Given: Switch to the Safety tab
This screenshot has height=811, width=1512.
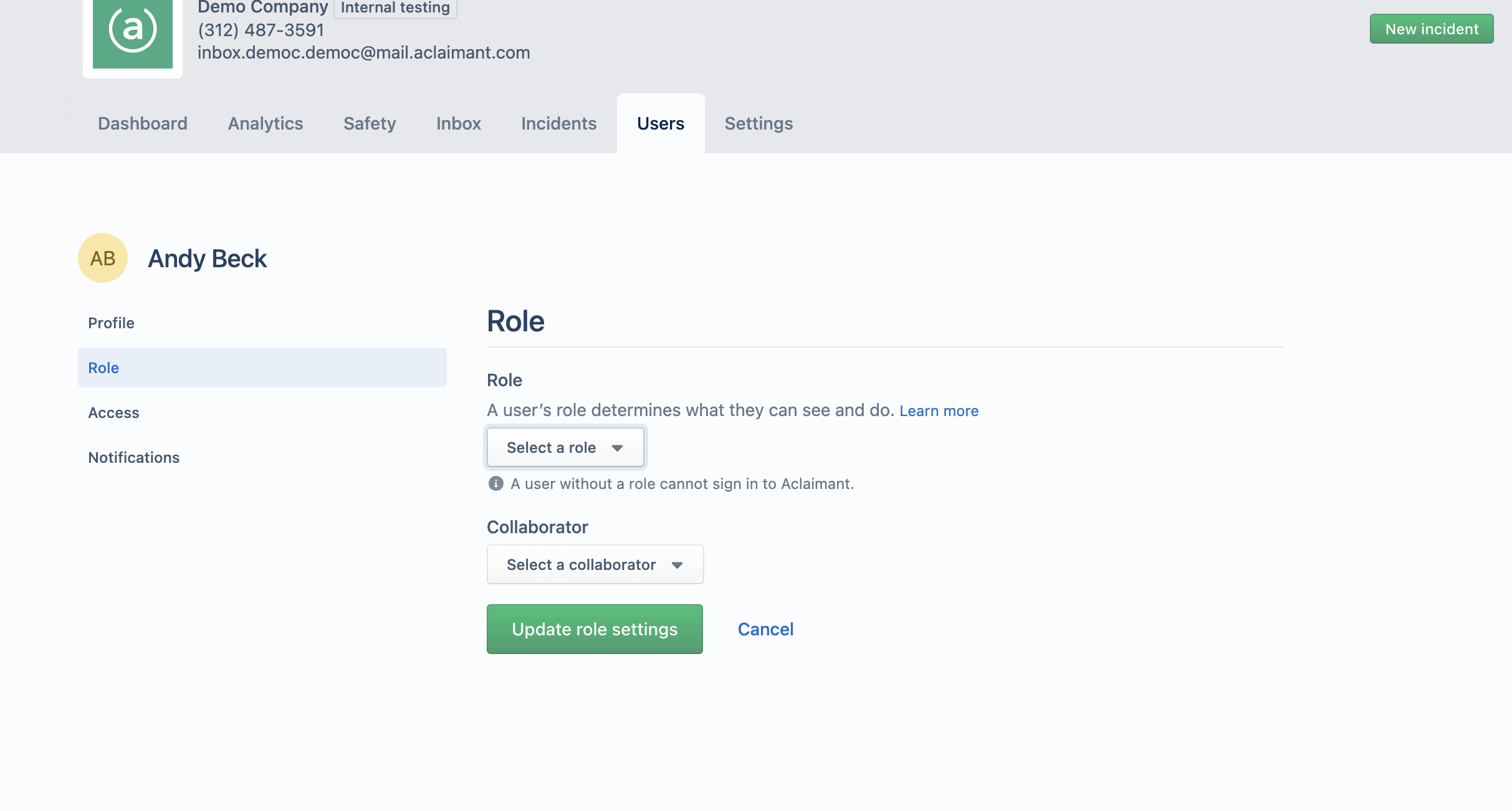Looking at the screenshot, I should (370, 123).
